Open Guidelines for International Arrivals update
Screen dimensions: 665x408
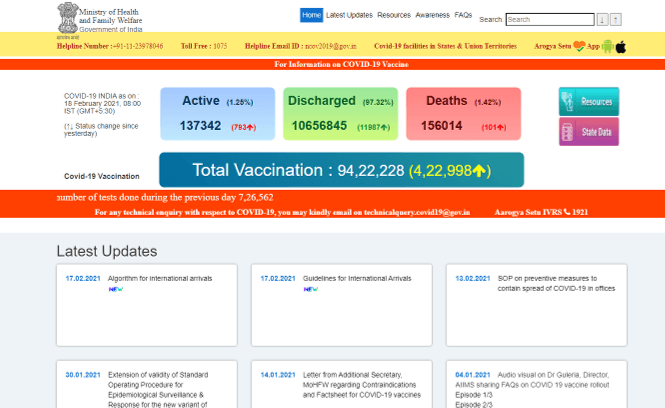click(357, 278)
